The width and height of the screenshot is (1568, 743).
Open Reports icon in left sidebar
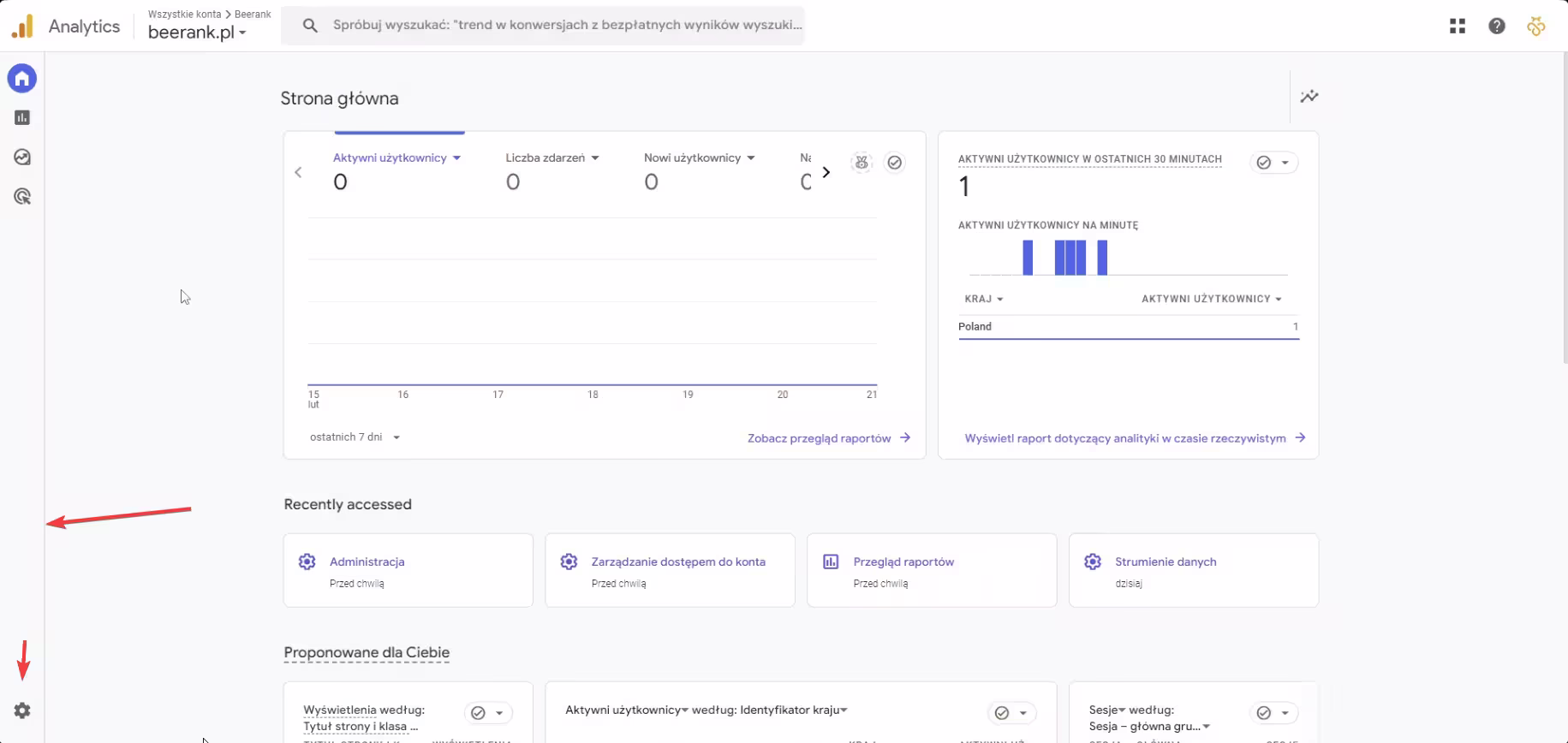(22, 118)
